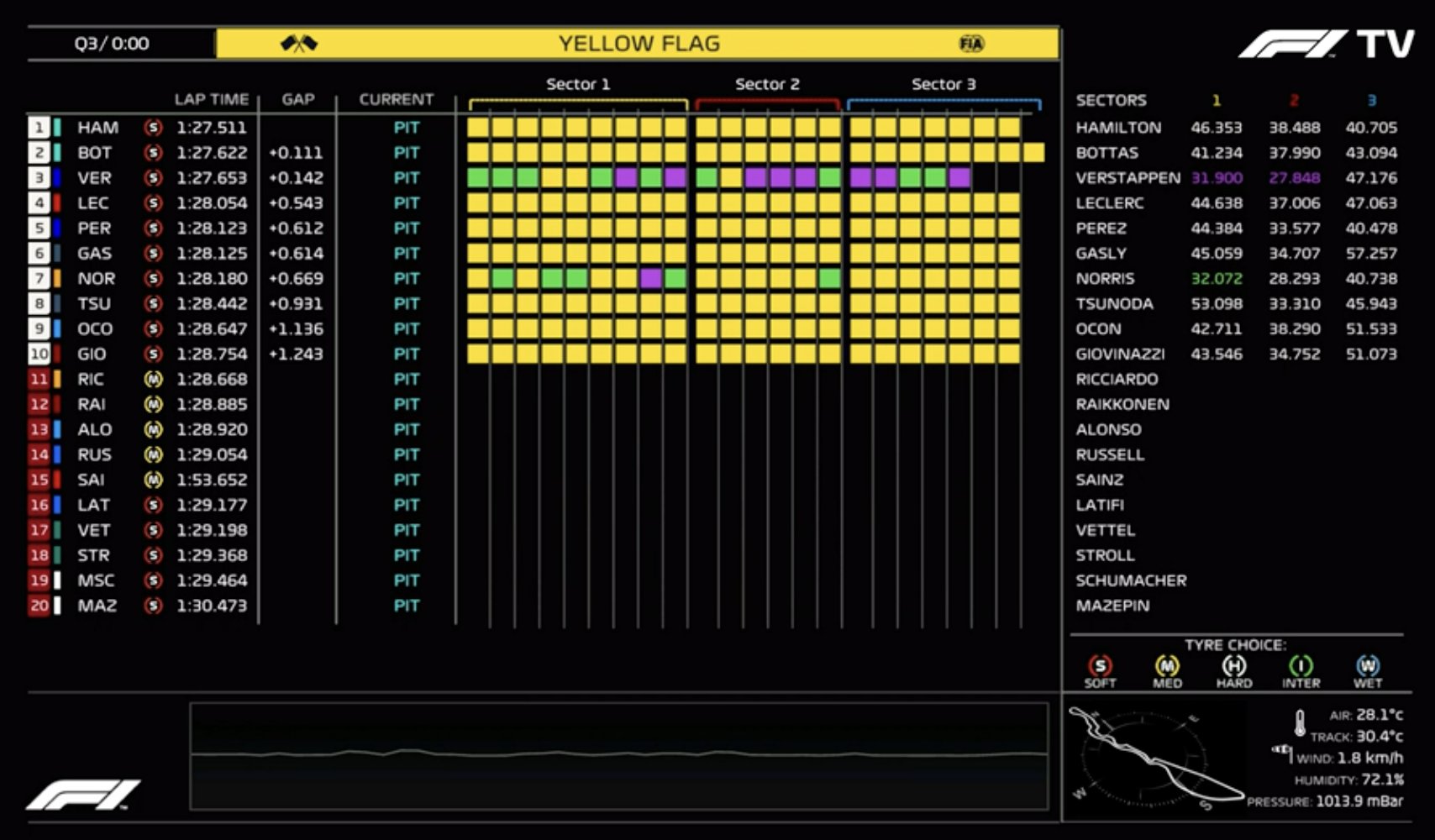Click gap value +1.243

pyautogui.click(x=296, y=354)
